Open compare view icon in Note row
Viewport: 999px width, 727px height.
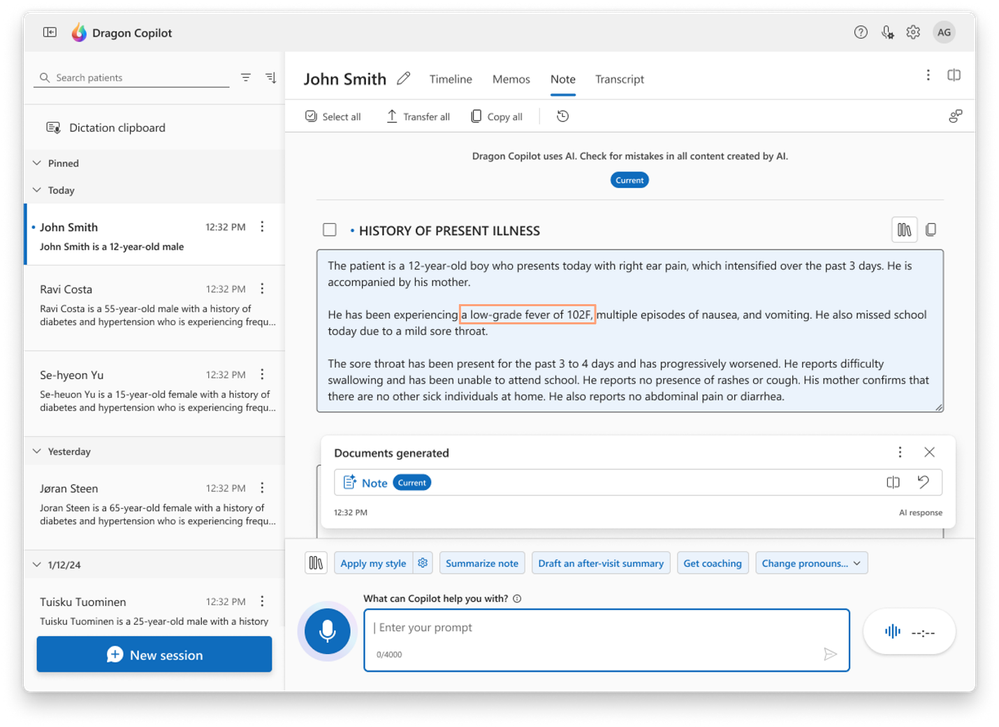pos(893,482)
